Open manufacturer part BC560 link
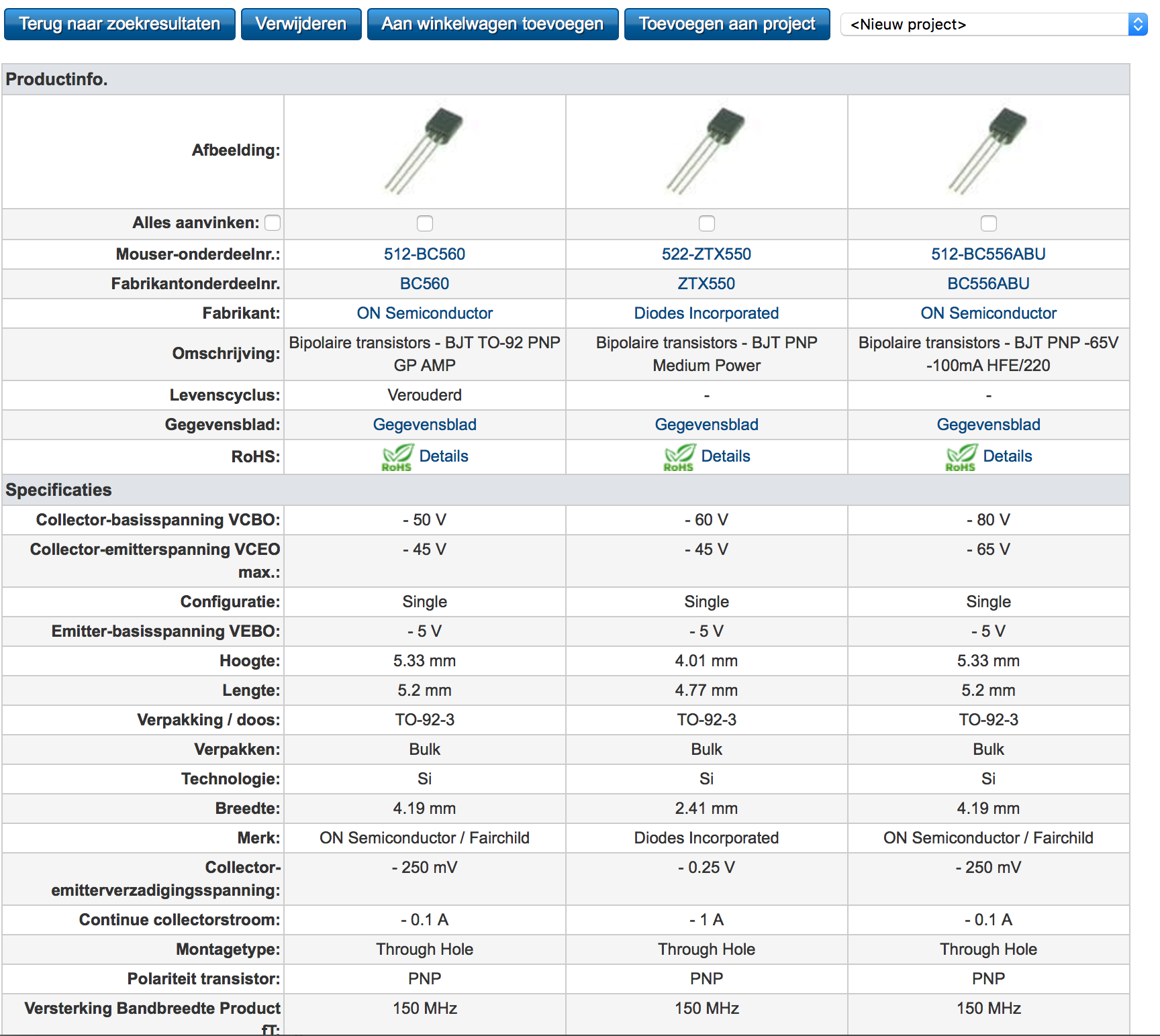Screen dimensions: 1160x1036 tap(424, 284)
